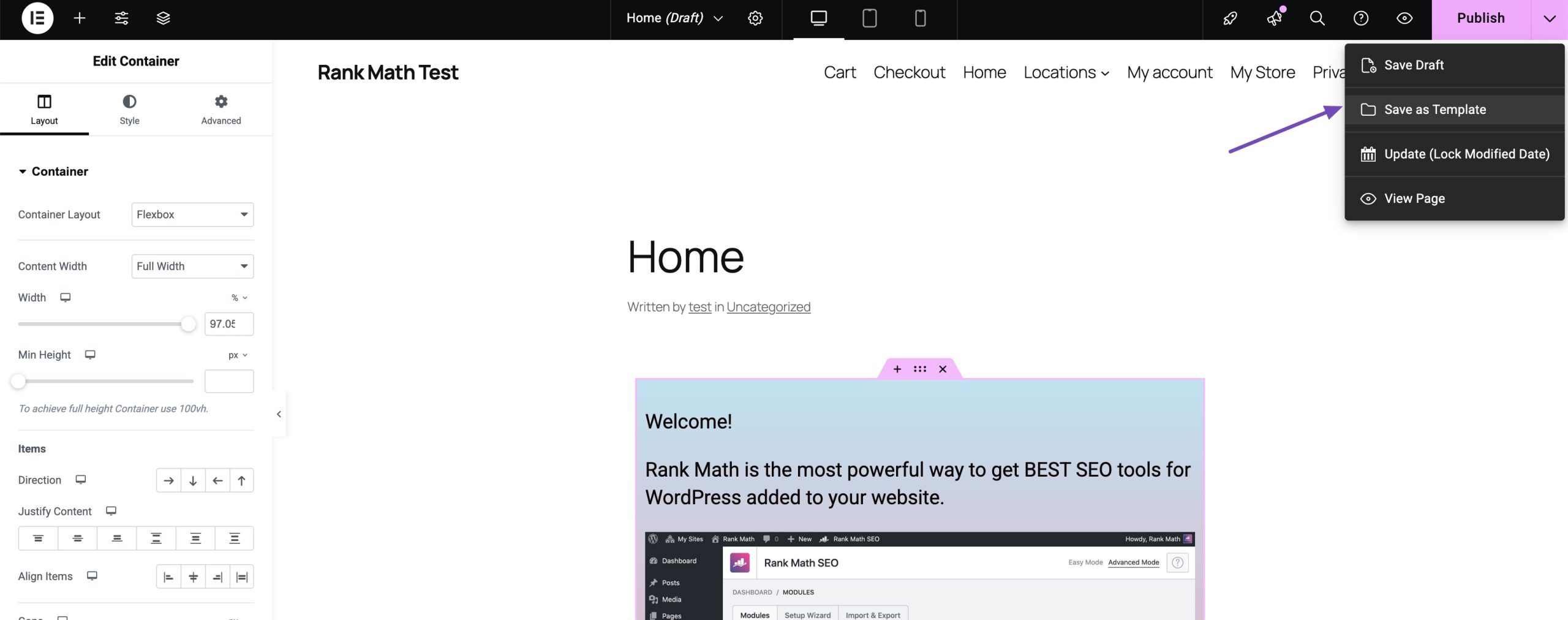Image resolution: width=1568 pixels, height=620 pixels.
Task: Set Align Items to stretch
Action: 242,577
